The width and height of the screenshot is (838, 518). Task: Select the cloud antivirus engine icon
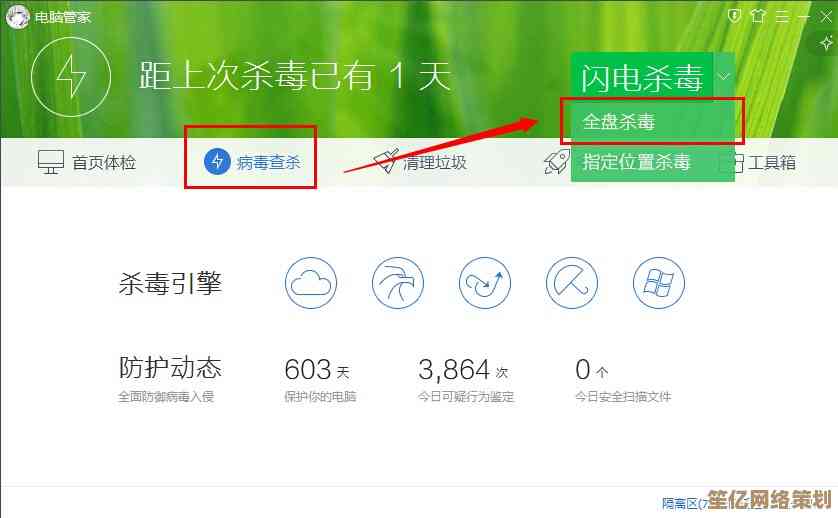pos(311,283)
